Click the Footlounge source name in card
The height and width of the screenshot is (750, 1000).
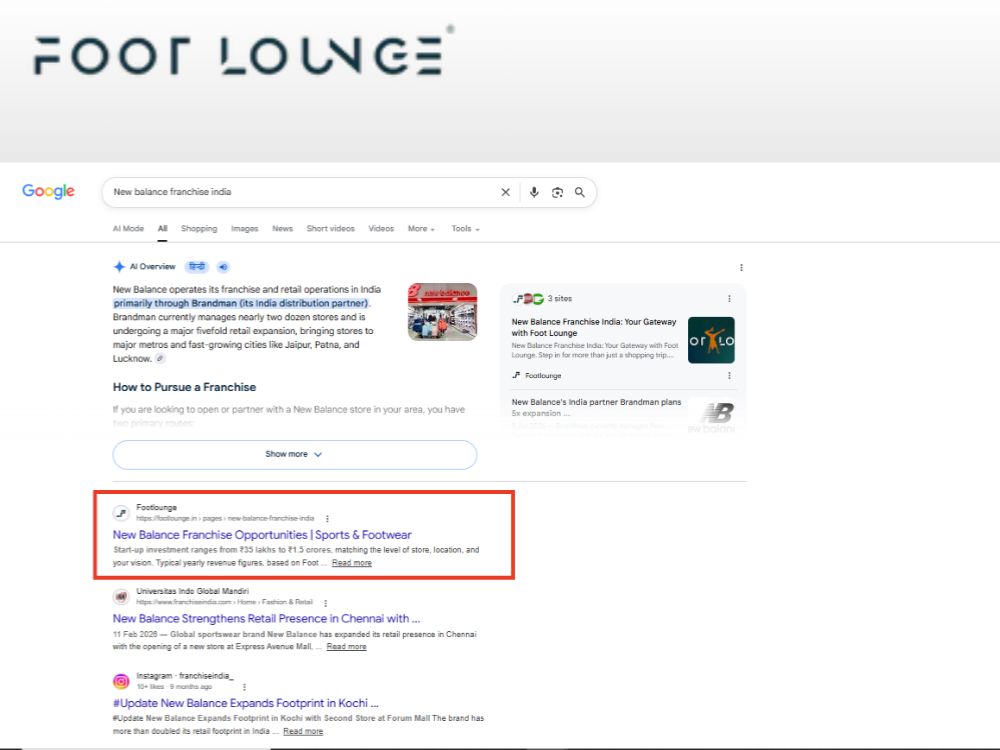543,376
